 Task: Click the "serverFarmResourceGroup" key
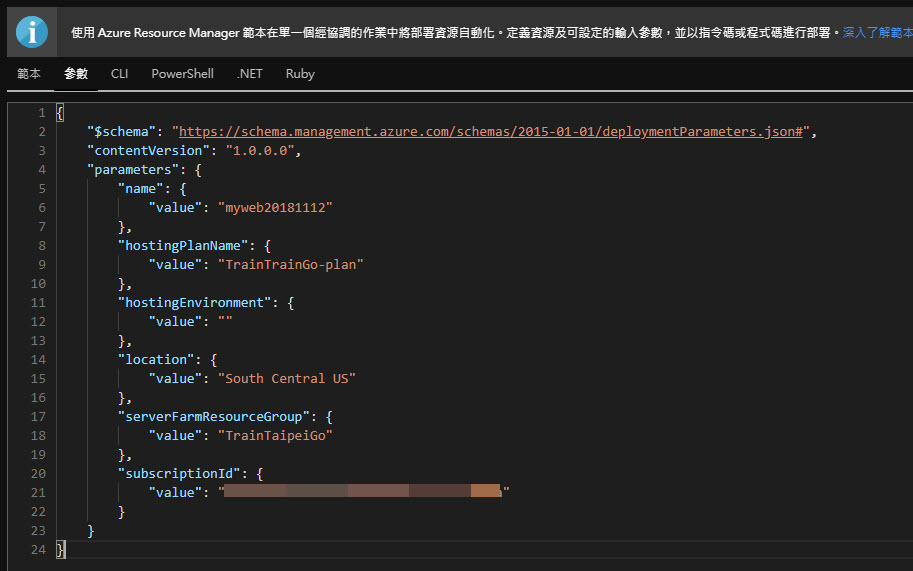tap(214, 417)
